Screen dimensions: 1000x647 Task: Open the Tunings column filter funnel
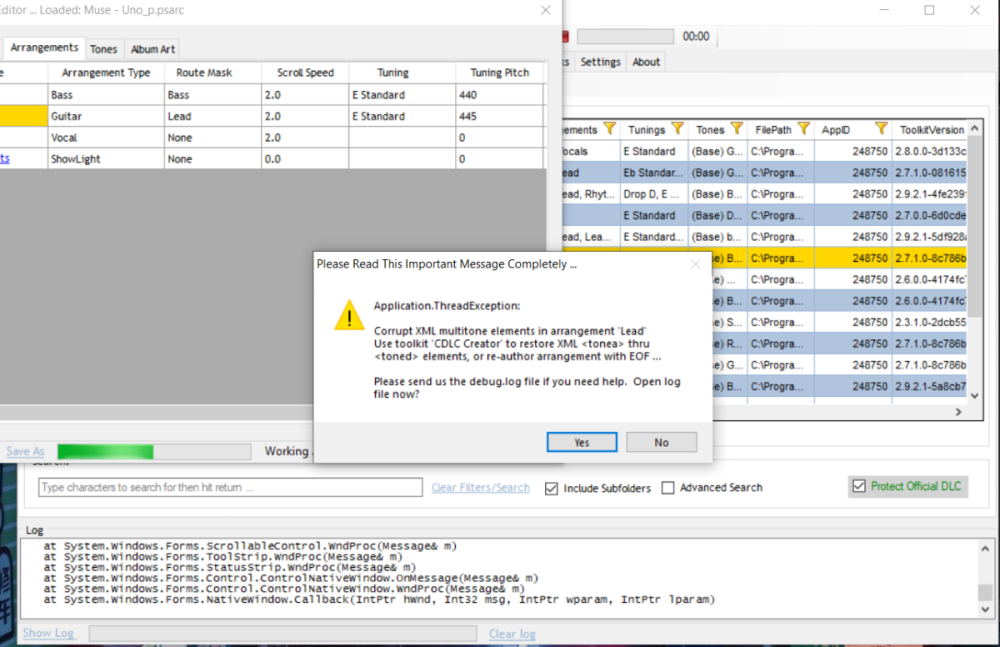[677, 129]
